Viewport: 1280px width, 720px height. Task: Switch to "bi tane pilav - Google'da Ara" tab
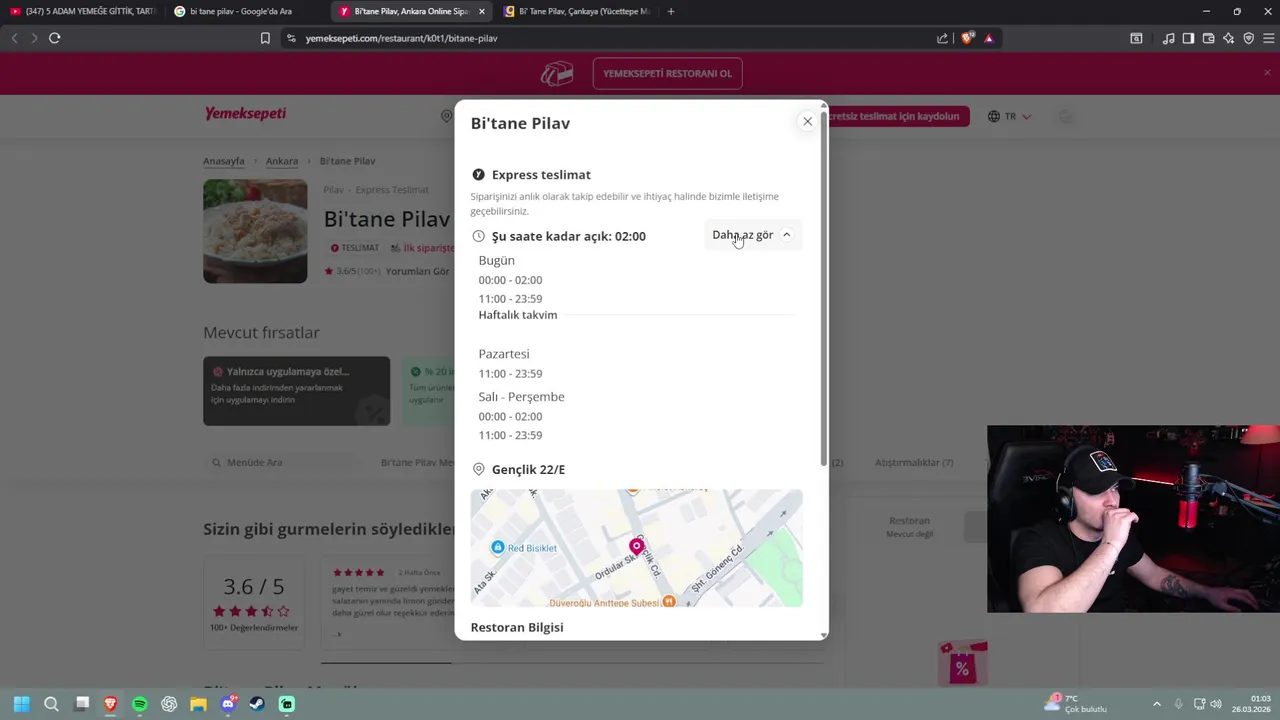(x=245, y=11)
